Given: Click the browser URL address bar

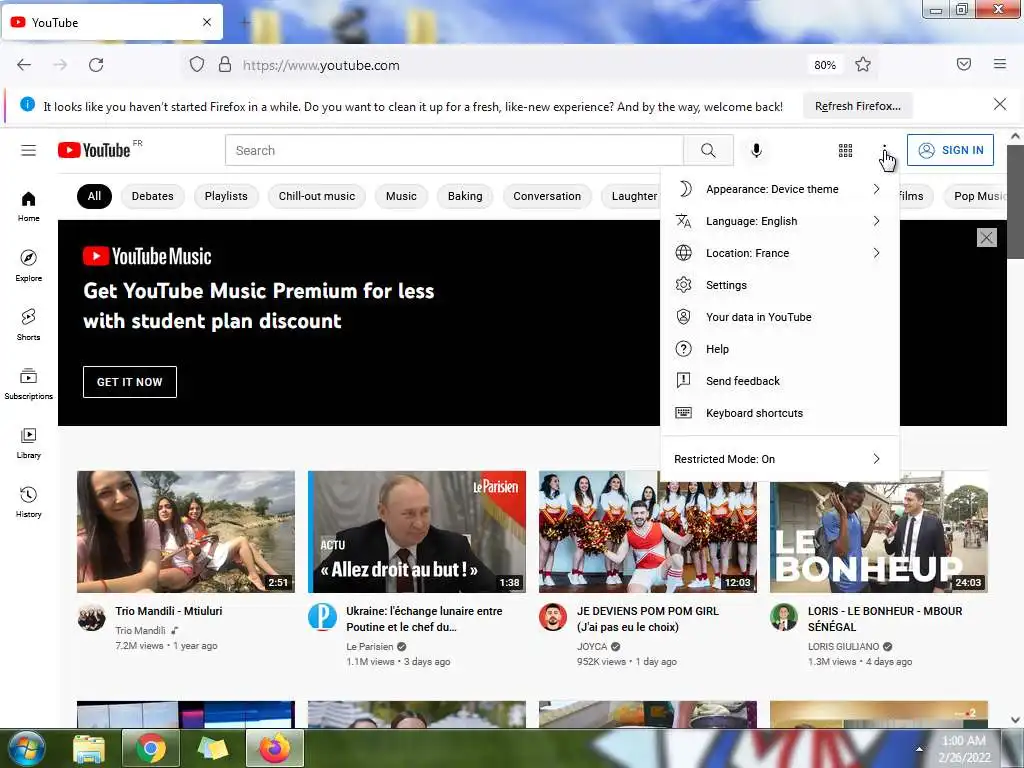Looking at the screenshot, I should point(496,65).
